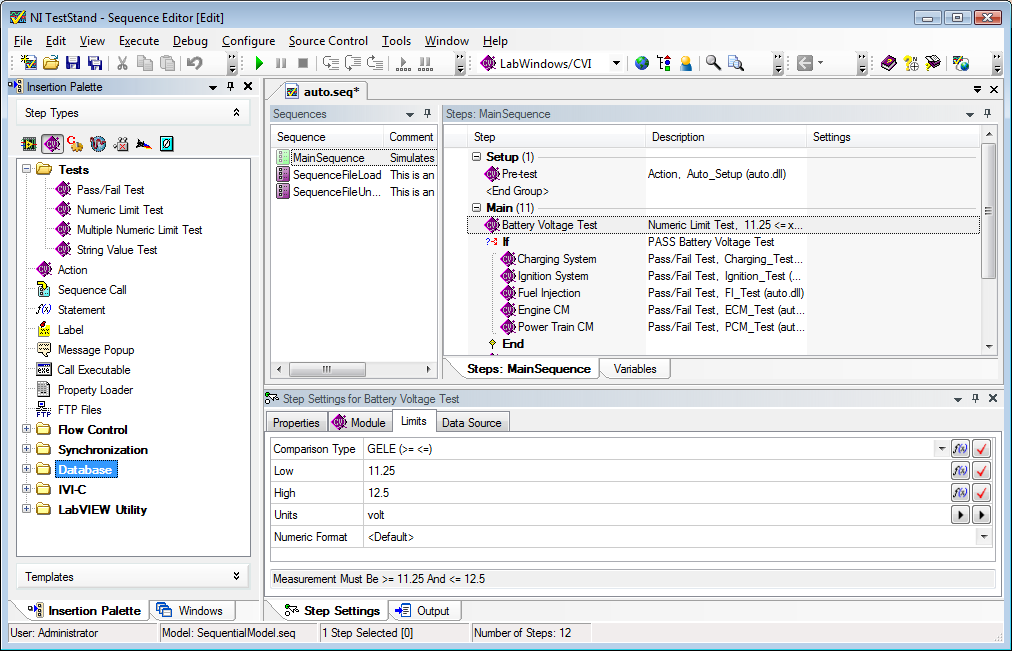Click the green Run execution button

click(x=259, y=63)
